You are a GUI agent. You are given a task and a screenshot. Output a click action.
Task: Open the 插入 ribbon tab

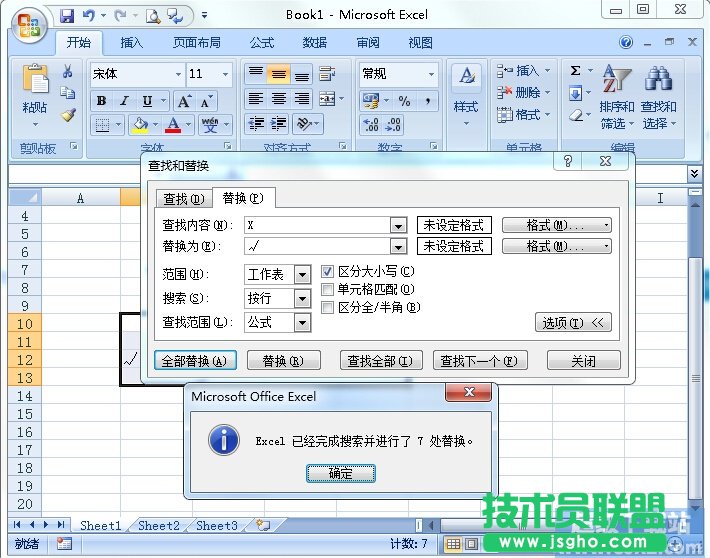coord(132,43)
